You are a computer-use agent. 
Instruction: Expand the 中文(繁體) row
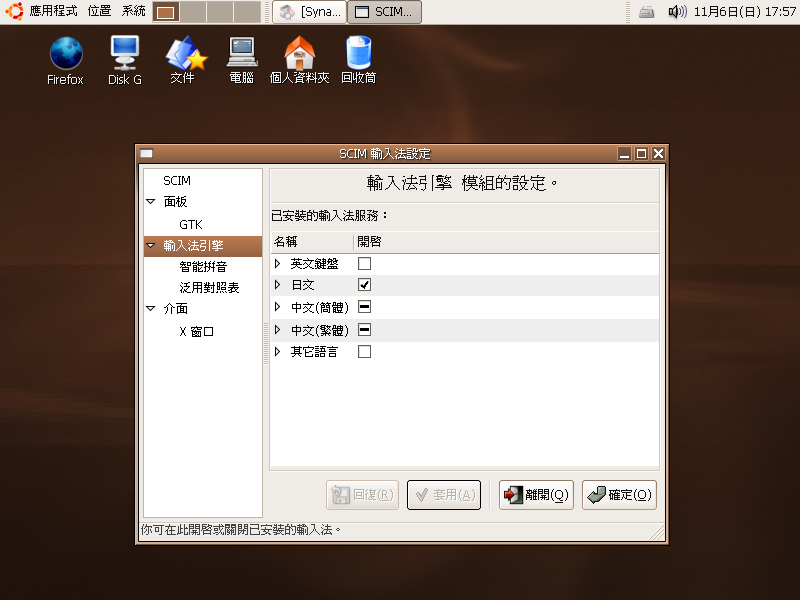click(x=278, y=330)
